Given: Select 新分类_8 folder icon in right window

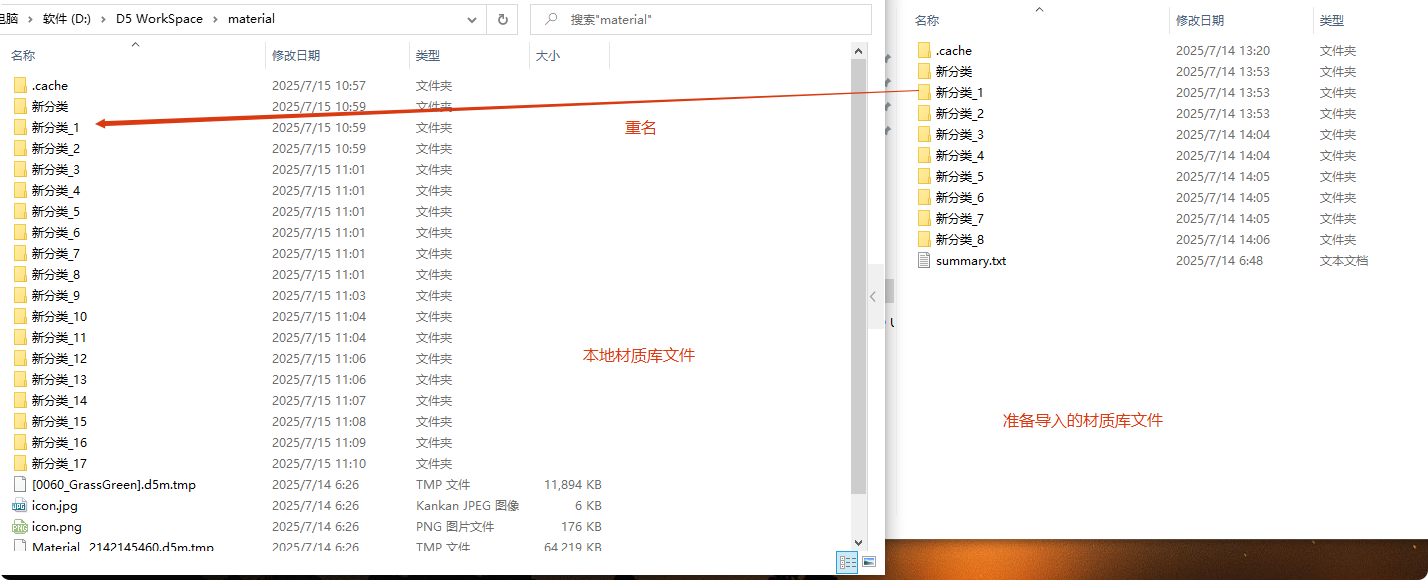Looking at the screenshot, I should [x=924, y=240].
